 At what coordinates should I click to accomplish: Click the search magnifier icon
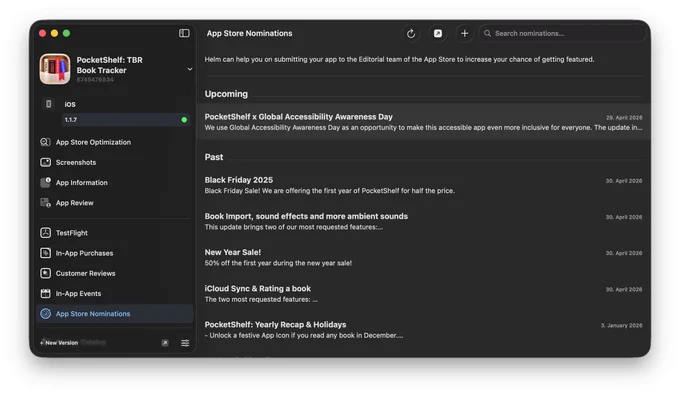[487, 33]
